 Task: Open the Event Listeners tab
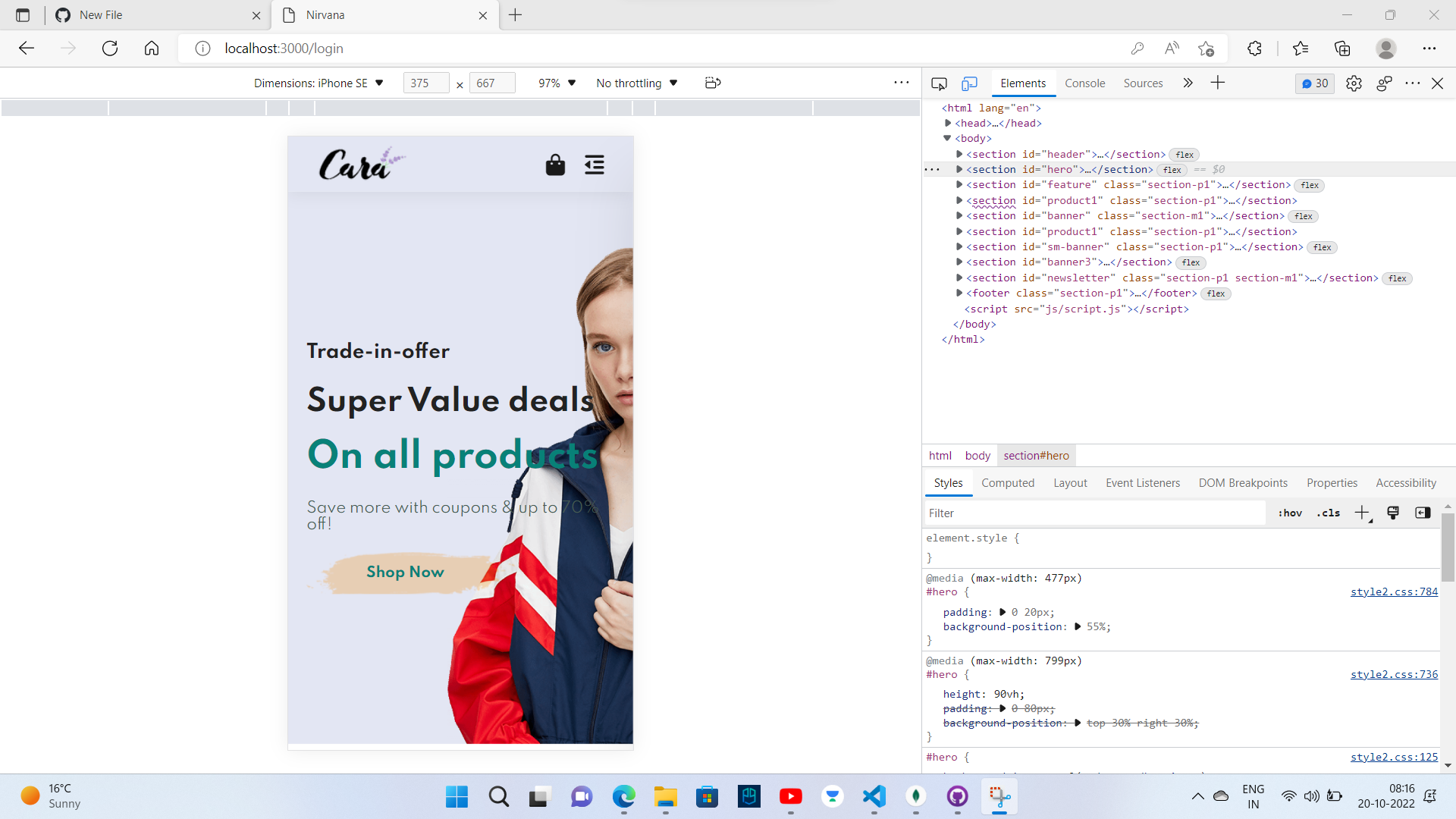point(1143,483)
